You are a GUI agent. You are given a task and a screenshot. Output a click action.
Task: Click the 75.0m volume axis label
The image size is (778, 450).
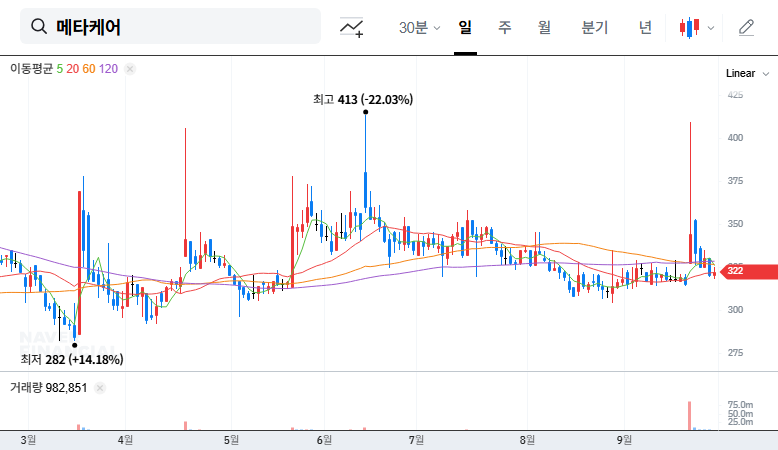(x=740, y=405)
